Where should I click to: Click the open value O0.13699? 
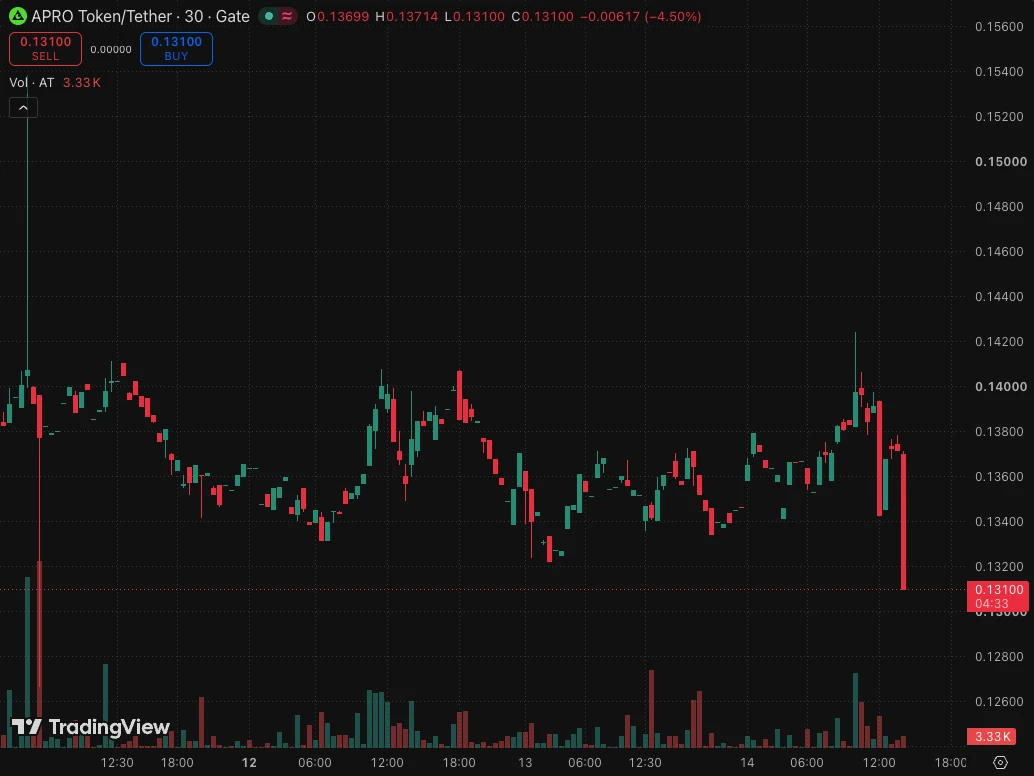click(338, 16)
